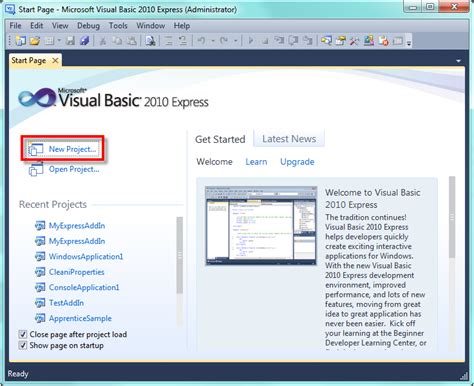Click the Undo arrow icon
Viewport: 474px width, 386px height.
point(201,41)
